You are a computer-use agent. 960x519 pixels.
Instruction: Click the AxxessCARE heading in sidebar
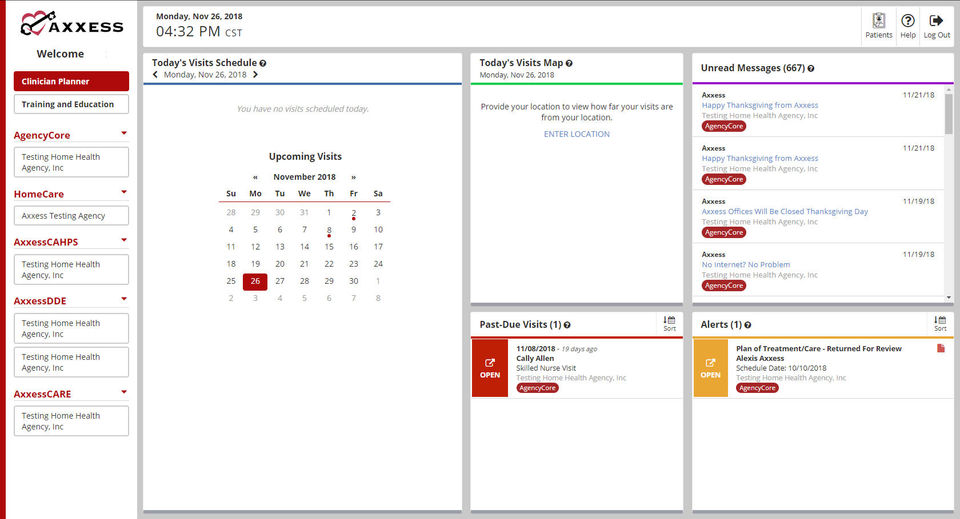[42, 394]
